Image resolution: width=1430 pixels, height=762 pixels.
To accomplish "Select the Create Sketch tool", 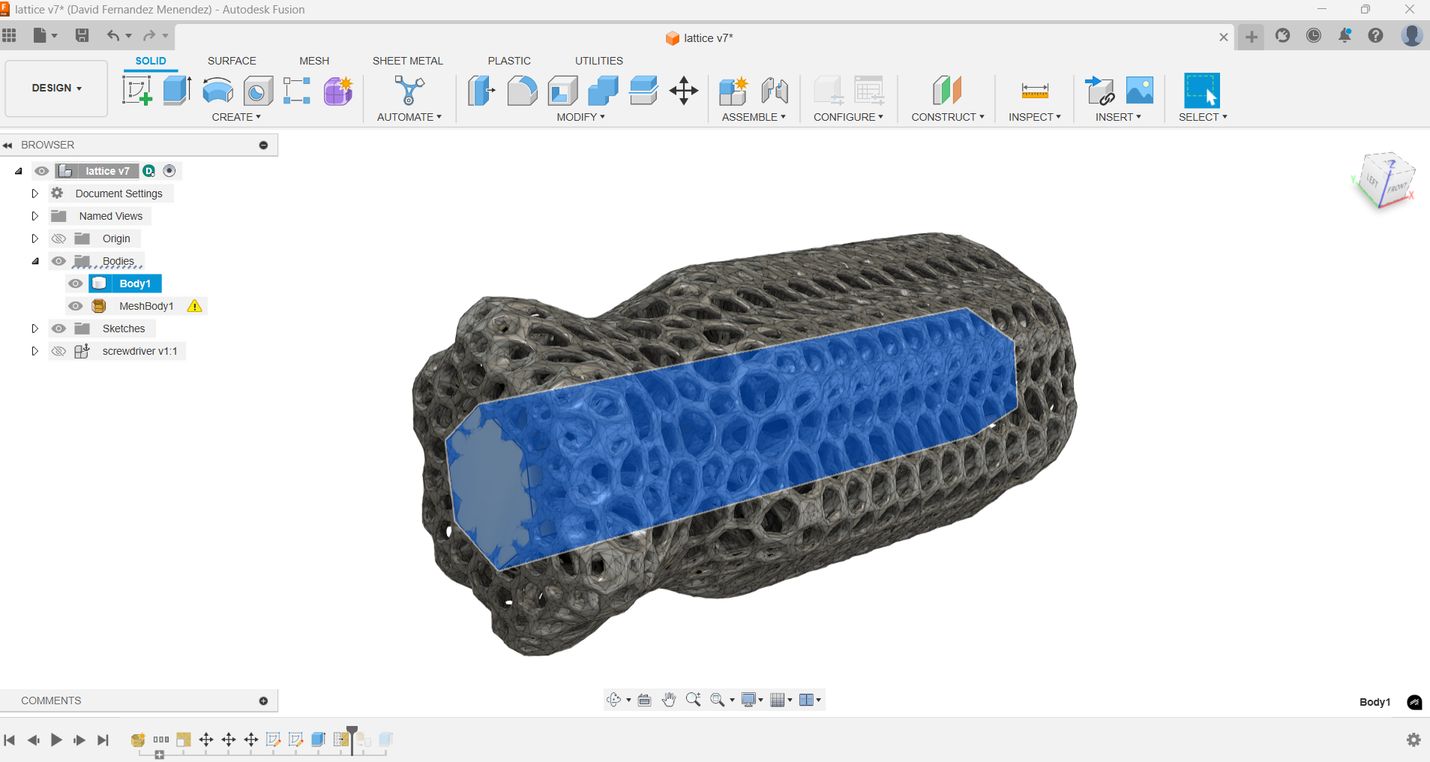I will (x=137, y=90).
